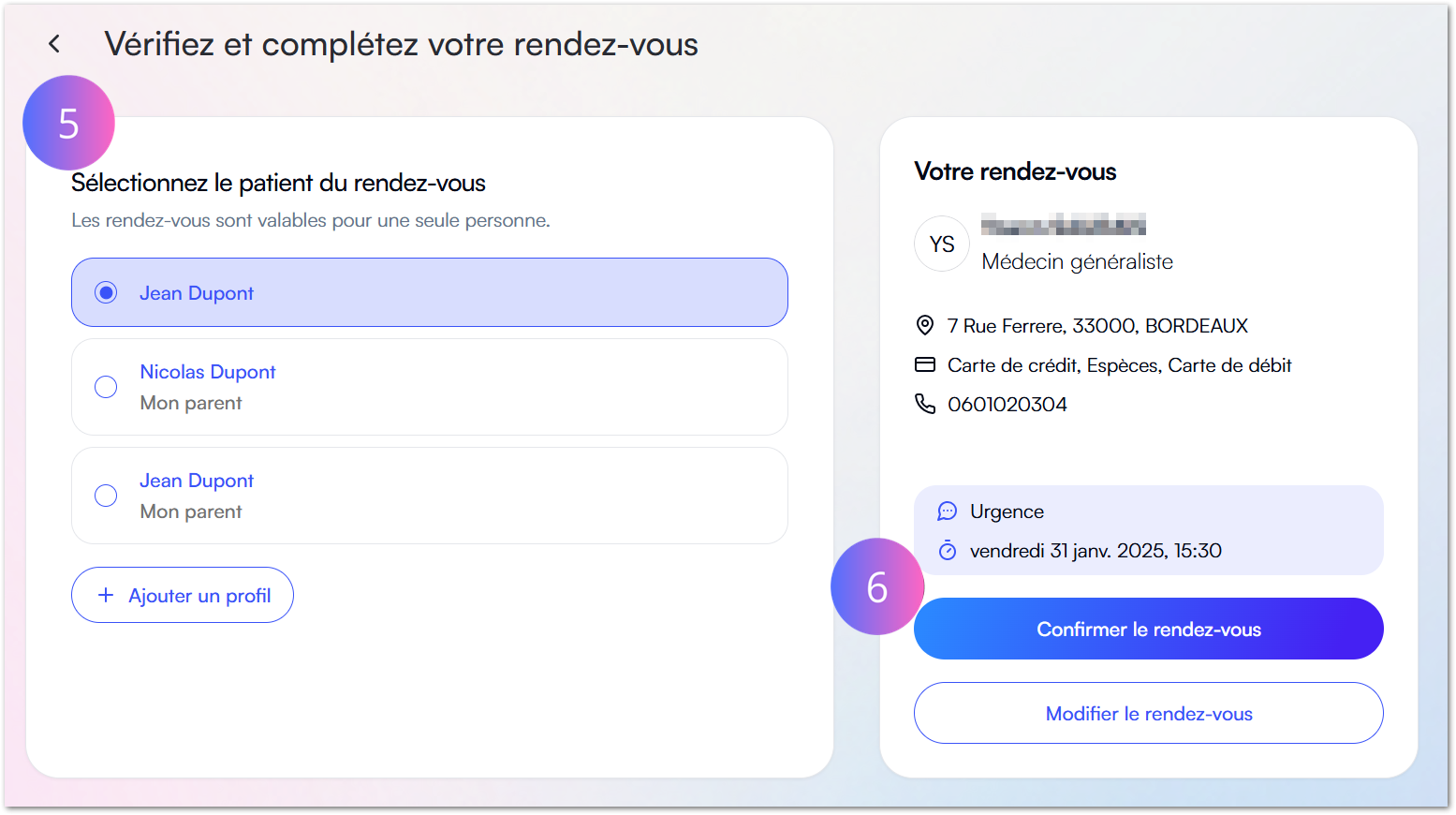This screenshot has width=1456, height=815.
Task: Click the location pin icon near the address
Action: click(925, 325)
